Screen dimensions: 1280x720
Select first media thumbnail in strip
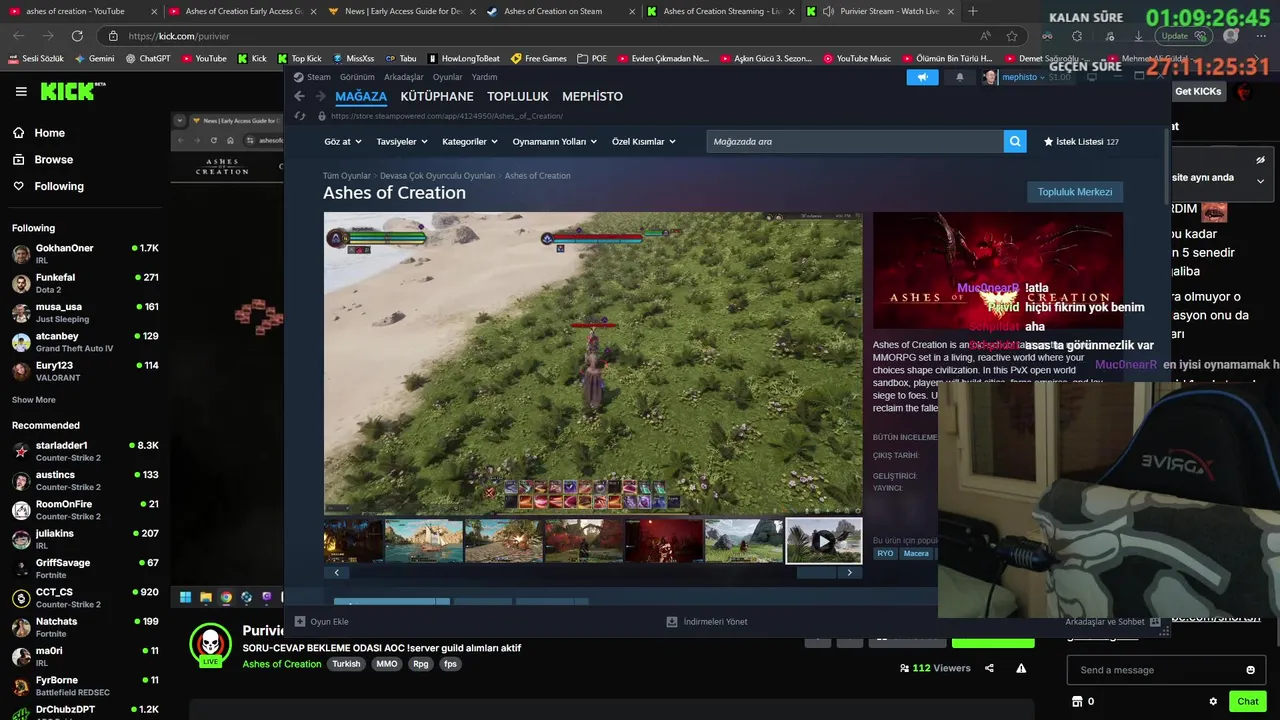[x=353, y=541]
